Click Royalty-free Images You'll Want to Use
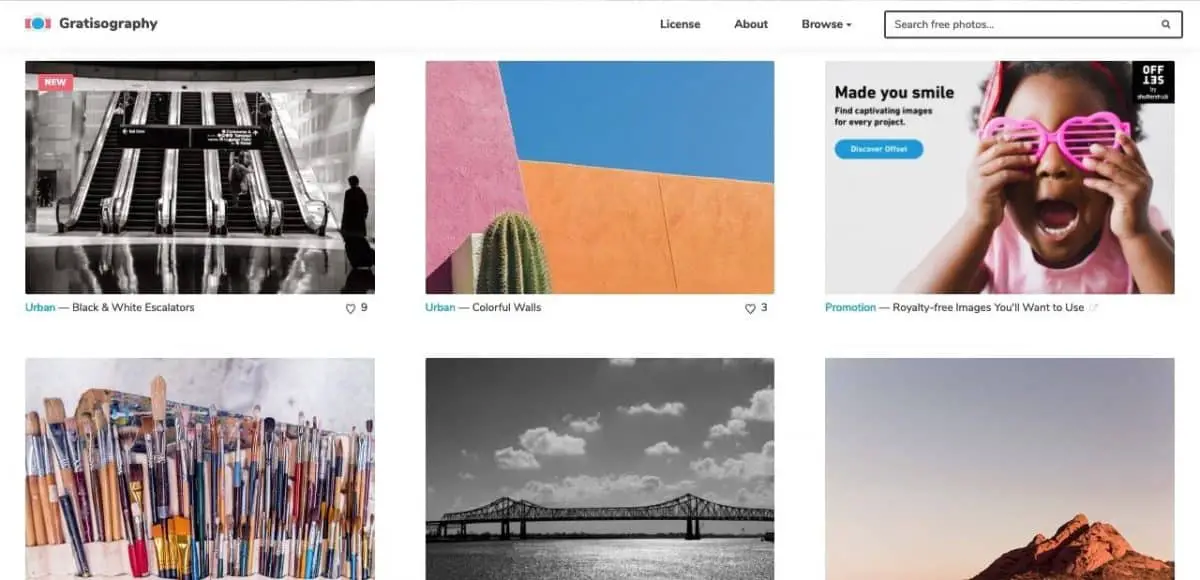Screen dimensions: 1200x580 tap(988, 308)
